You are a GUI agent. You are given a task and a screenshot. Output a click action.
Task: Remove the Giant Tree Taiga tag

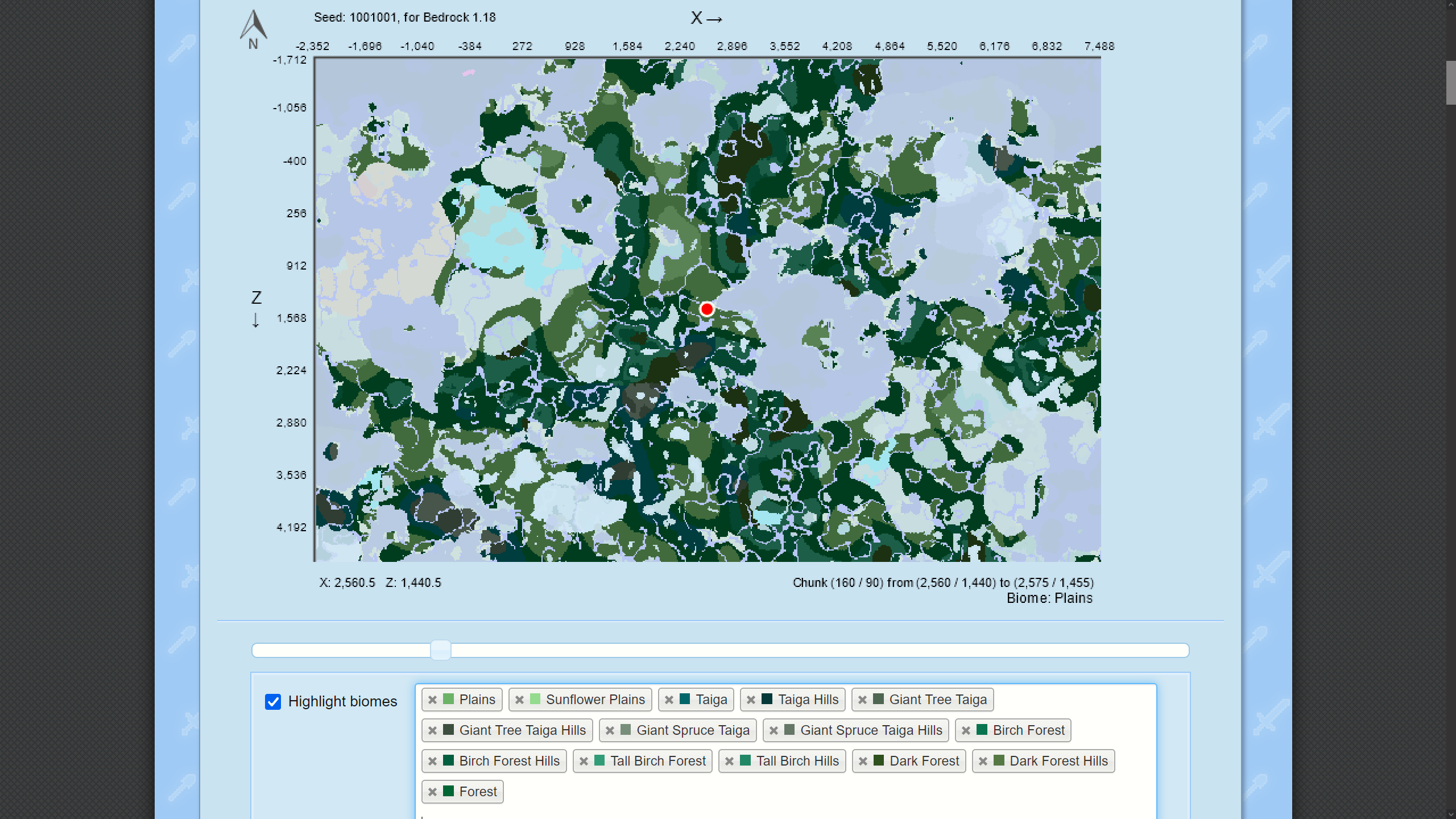(862, 700)
